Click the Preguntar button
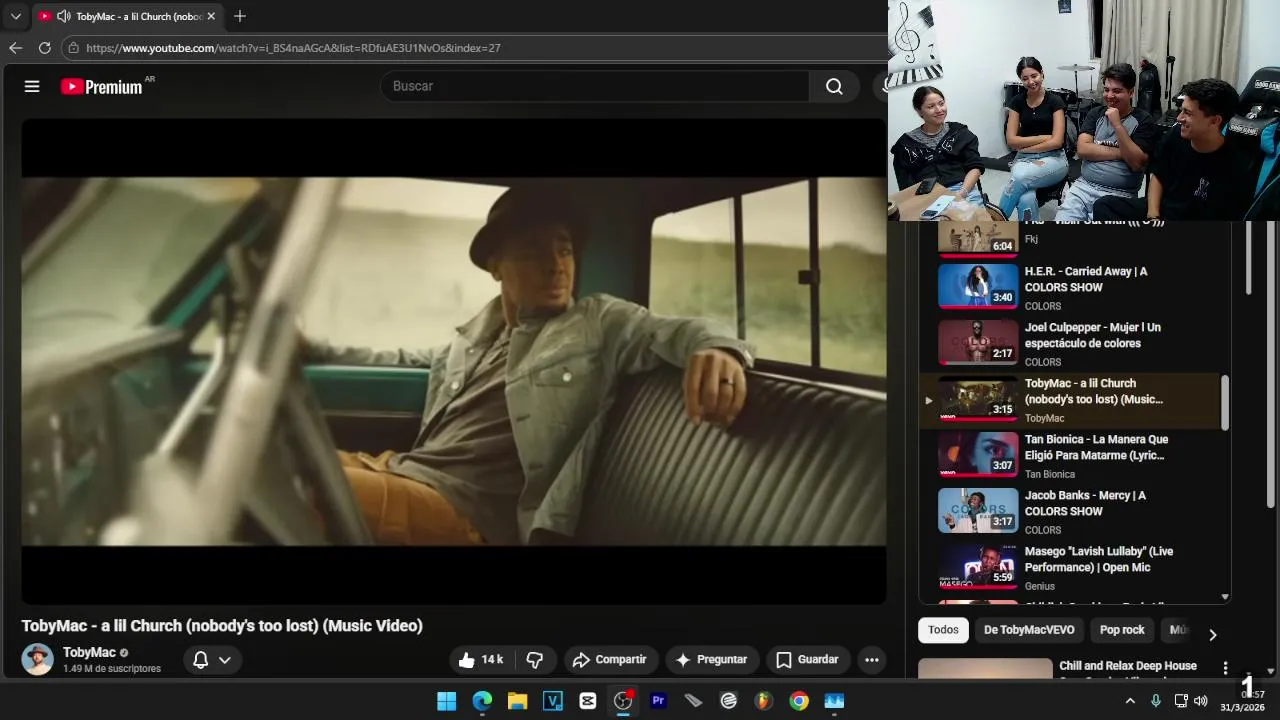Viewport: 1280px width, 720px height. point(712,660)
